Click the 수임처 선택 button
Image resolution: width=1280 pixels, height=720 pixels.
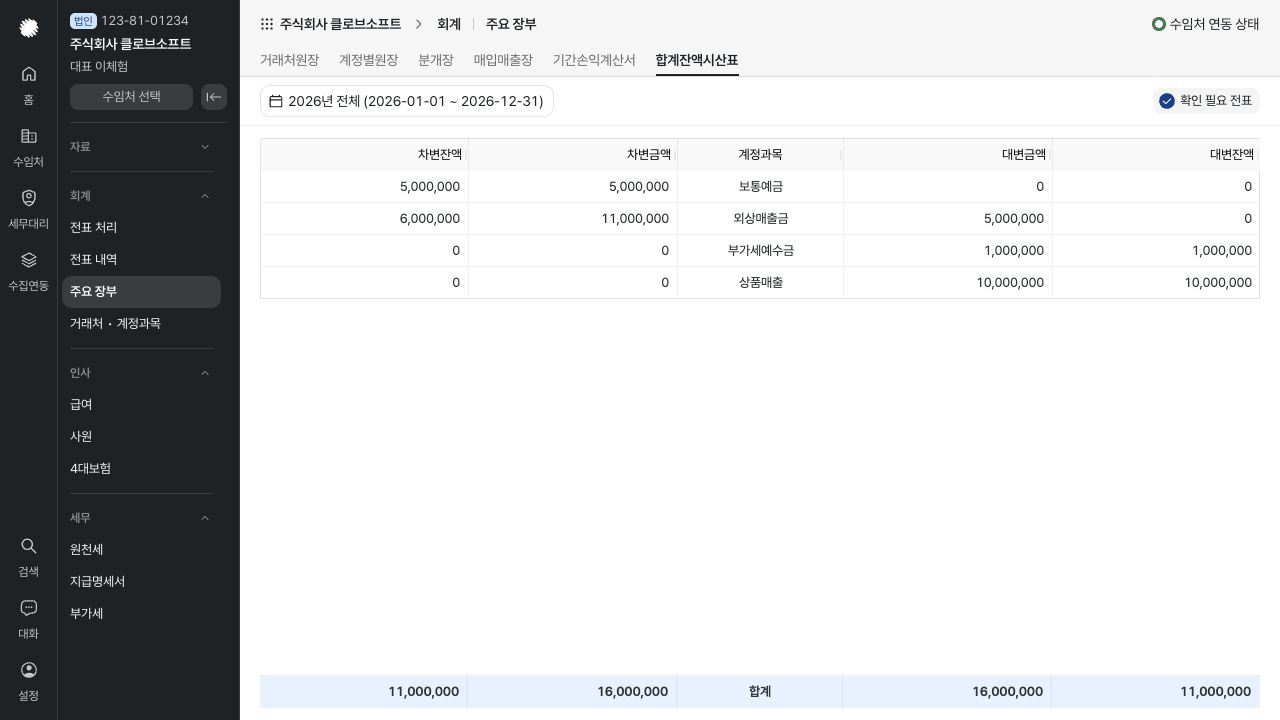(131, 97)
